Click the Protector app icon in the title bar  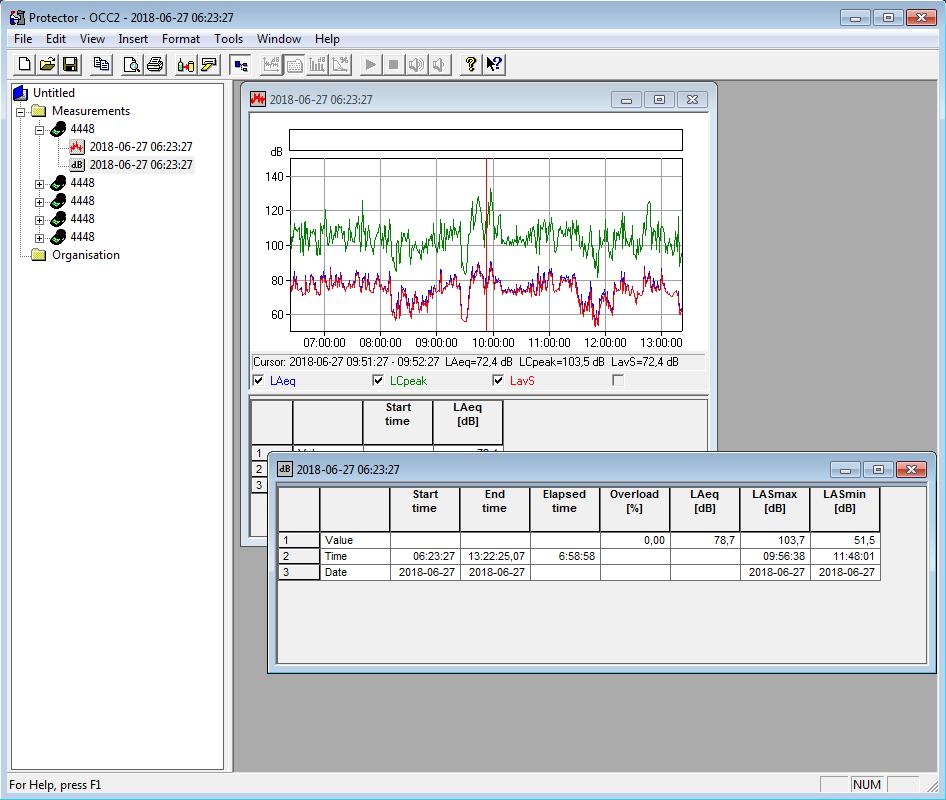coord(17,17)
